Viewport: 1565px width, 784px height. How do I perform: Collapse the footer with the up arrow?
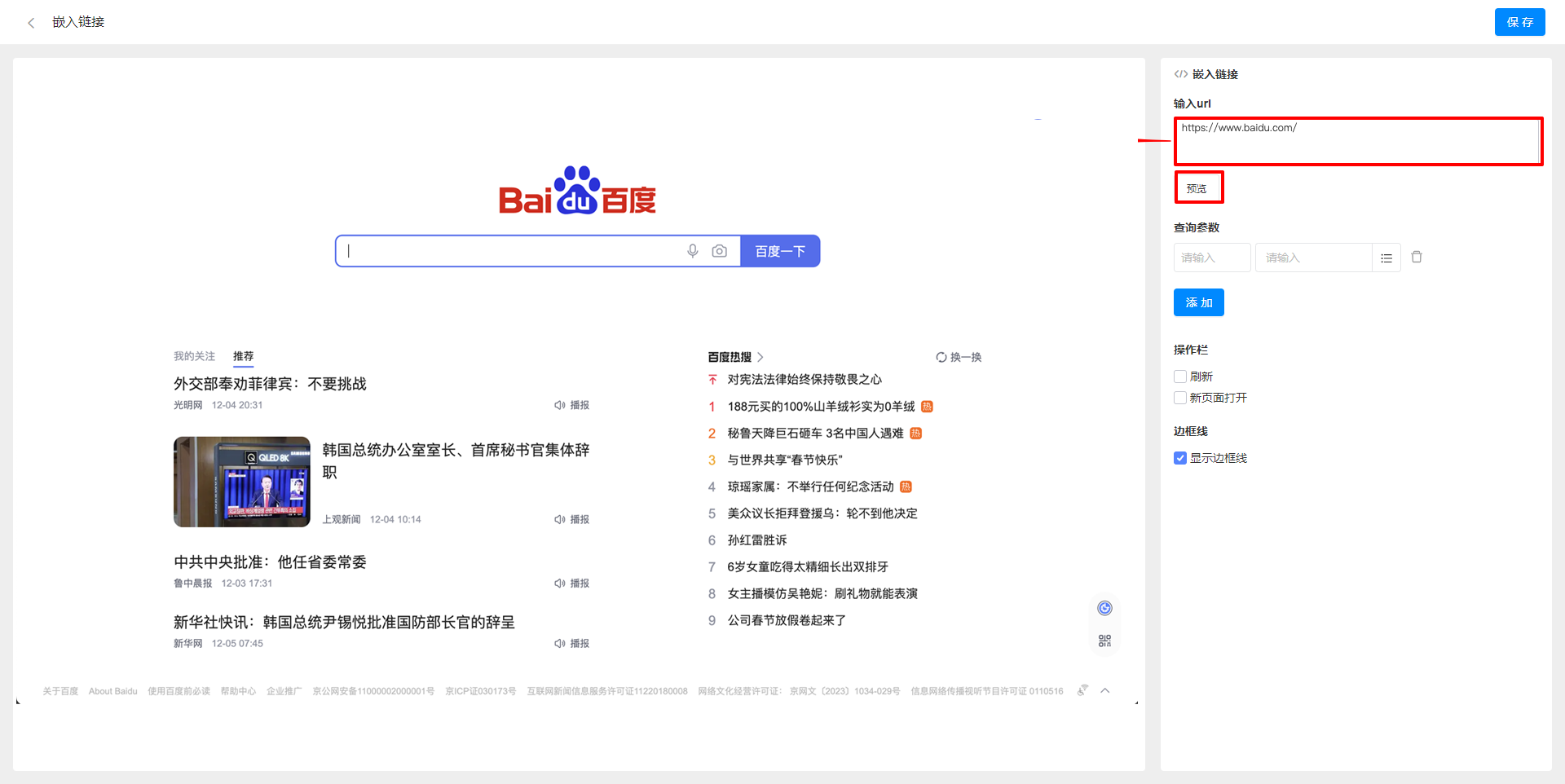[1105, 690]
